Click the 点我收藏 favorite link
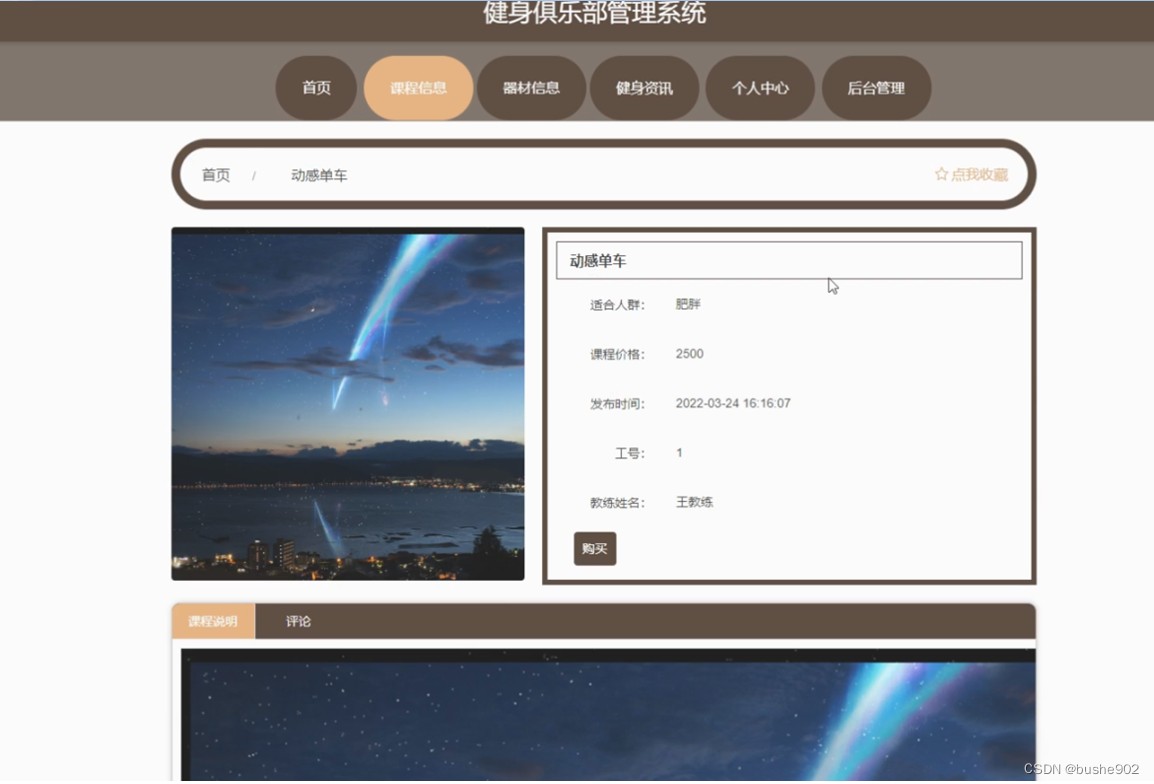The image size is (1154, 784). click(971, 174)
